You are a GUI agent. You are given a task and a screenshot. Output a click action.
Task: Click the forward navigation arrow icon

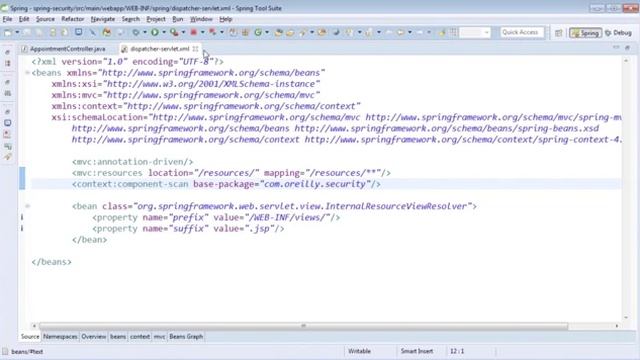(x=419, y=32)
